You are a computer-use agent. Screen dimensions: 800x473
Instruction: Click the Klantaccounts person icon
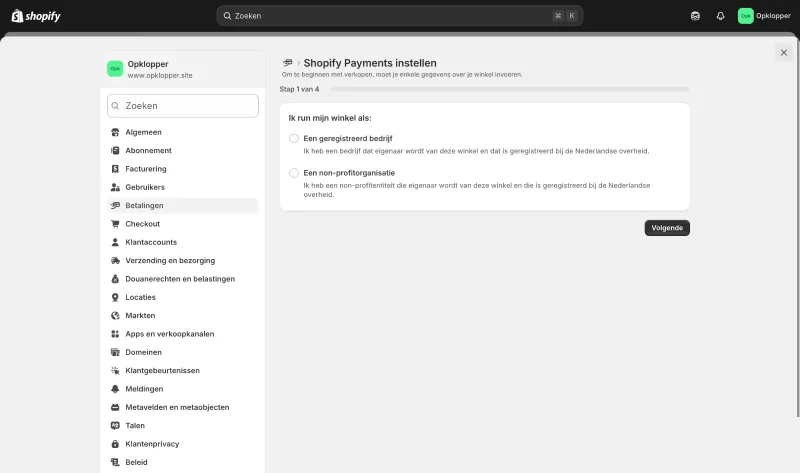click(x=115, y=242)
